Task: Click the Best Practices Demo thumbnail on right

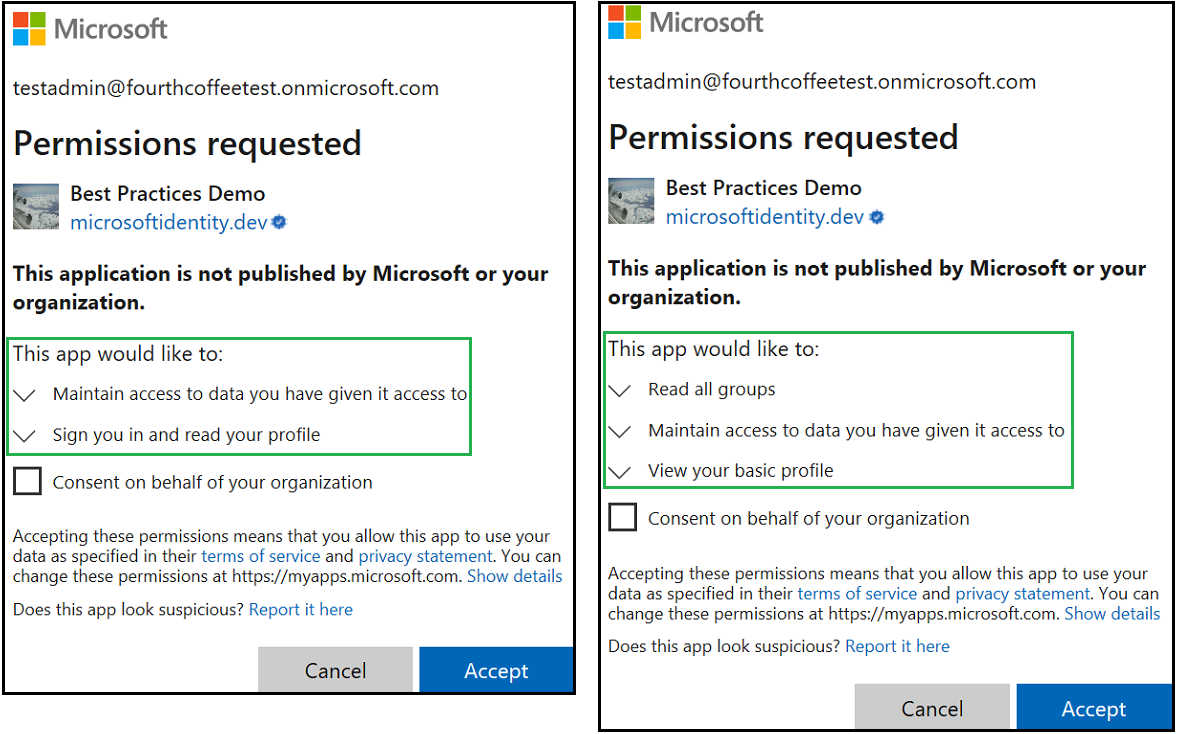Action: 631,200
